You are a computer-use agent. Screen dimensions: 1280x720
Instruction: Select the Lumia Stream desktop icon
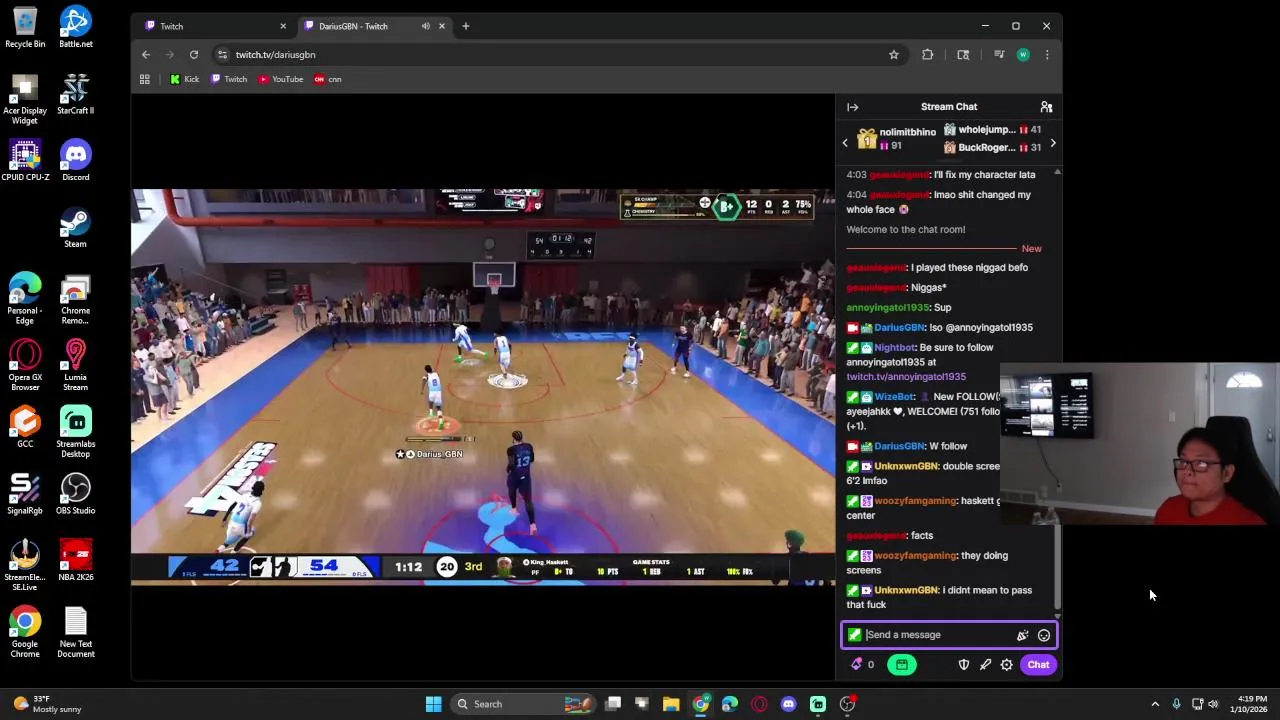click(75, 365)
